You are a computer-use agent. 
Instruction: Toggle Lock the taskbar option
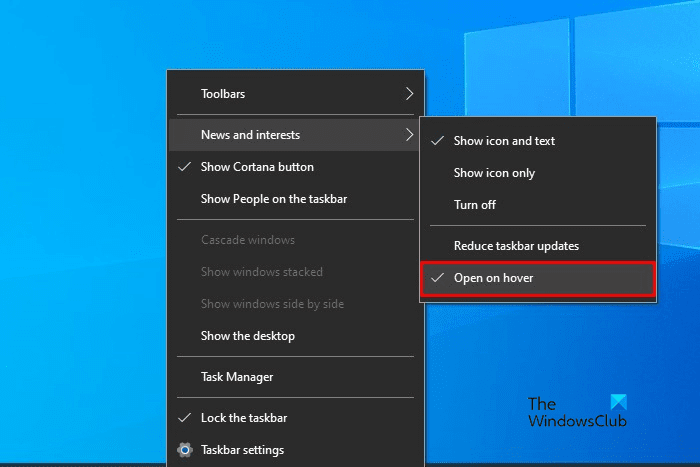(x=296, y=418)
